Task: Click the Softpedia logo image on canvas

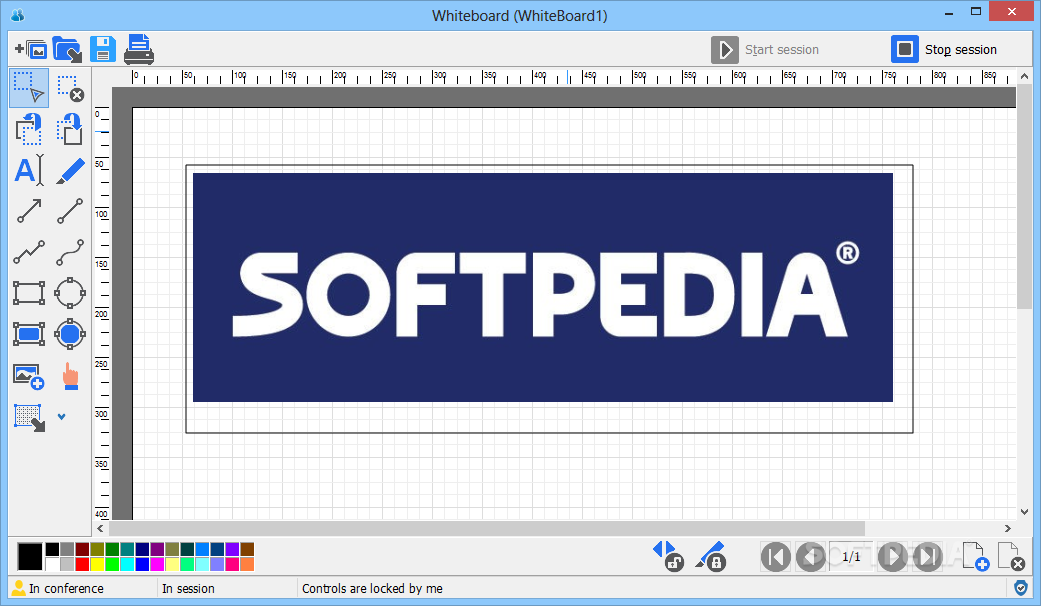Action: 542,287
